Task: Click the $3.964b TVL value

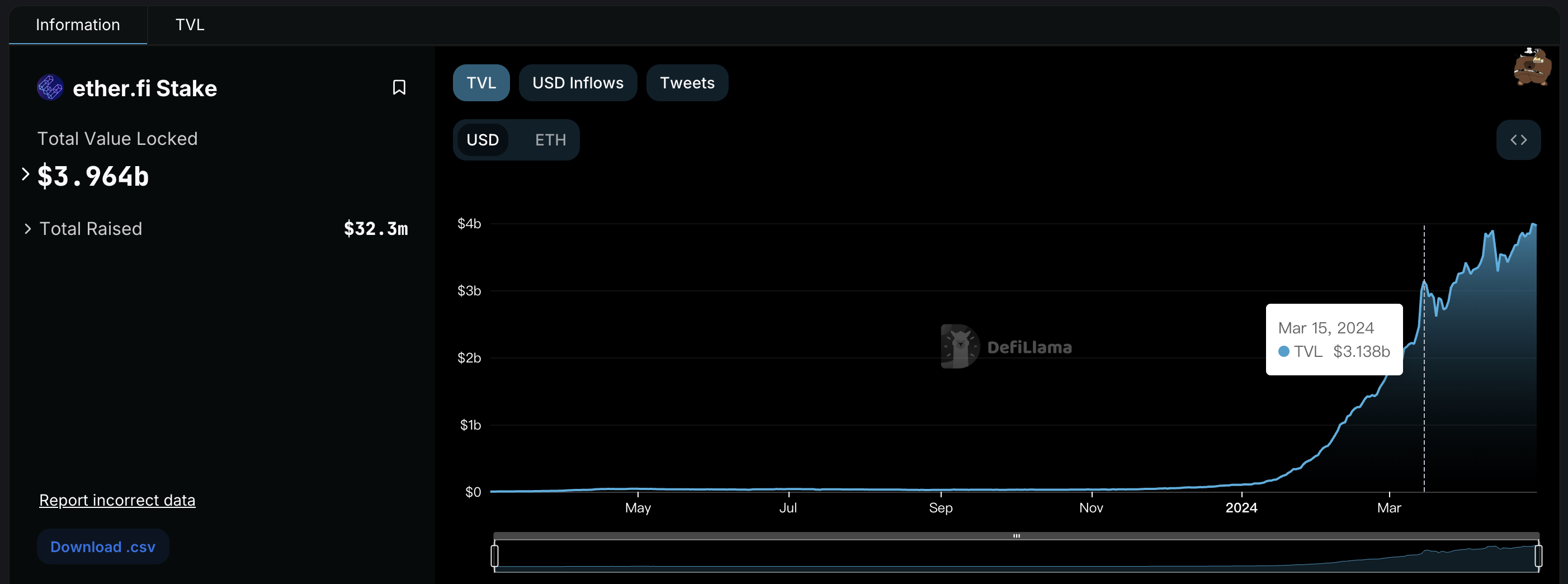Action: click(x=93, y=176)
